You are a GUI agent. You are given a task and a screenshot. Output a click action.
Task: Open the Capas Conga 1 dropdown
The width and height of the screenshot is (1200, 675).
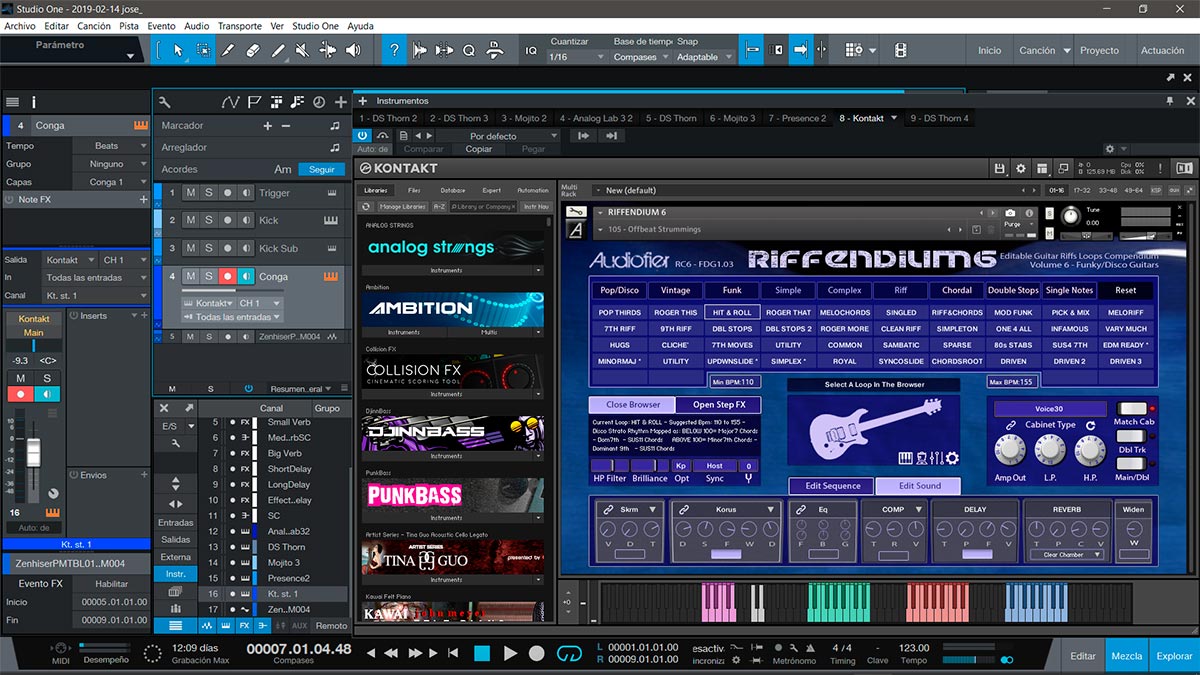(x=111, y=182)
